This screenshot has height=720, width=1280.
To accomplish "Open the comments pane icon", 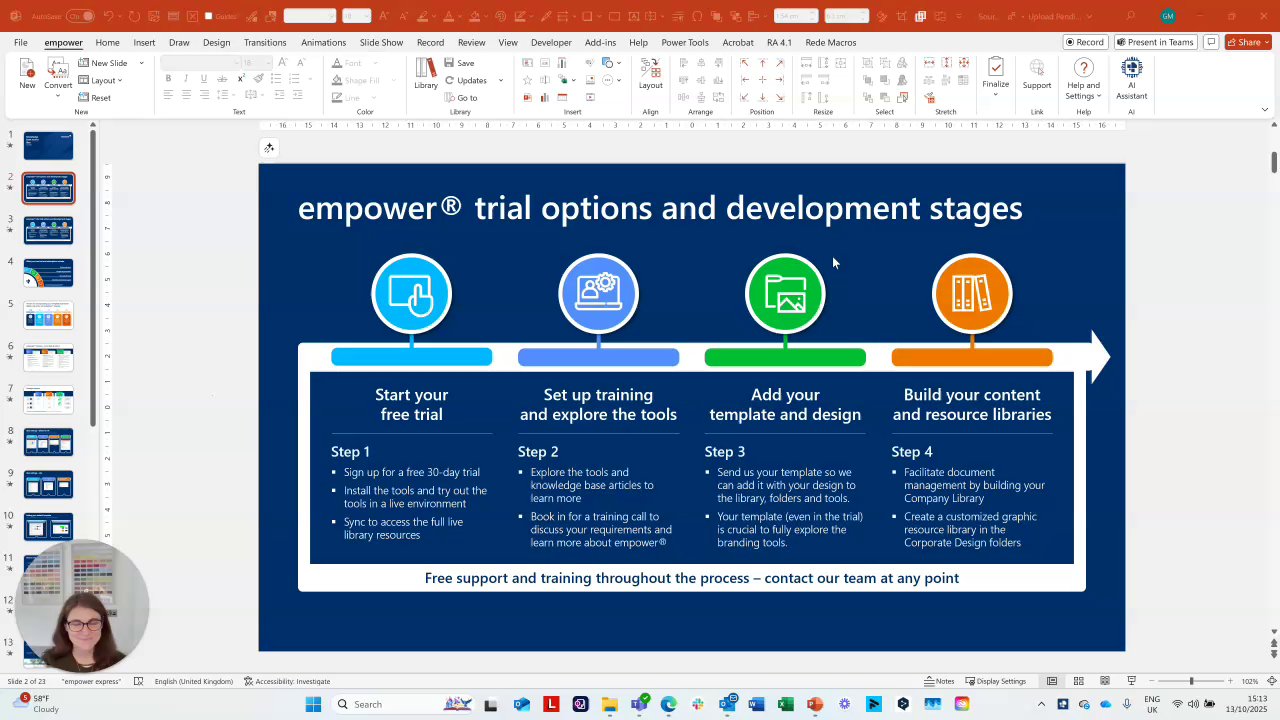I will 1211,42.
